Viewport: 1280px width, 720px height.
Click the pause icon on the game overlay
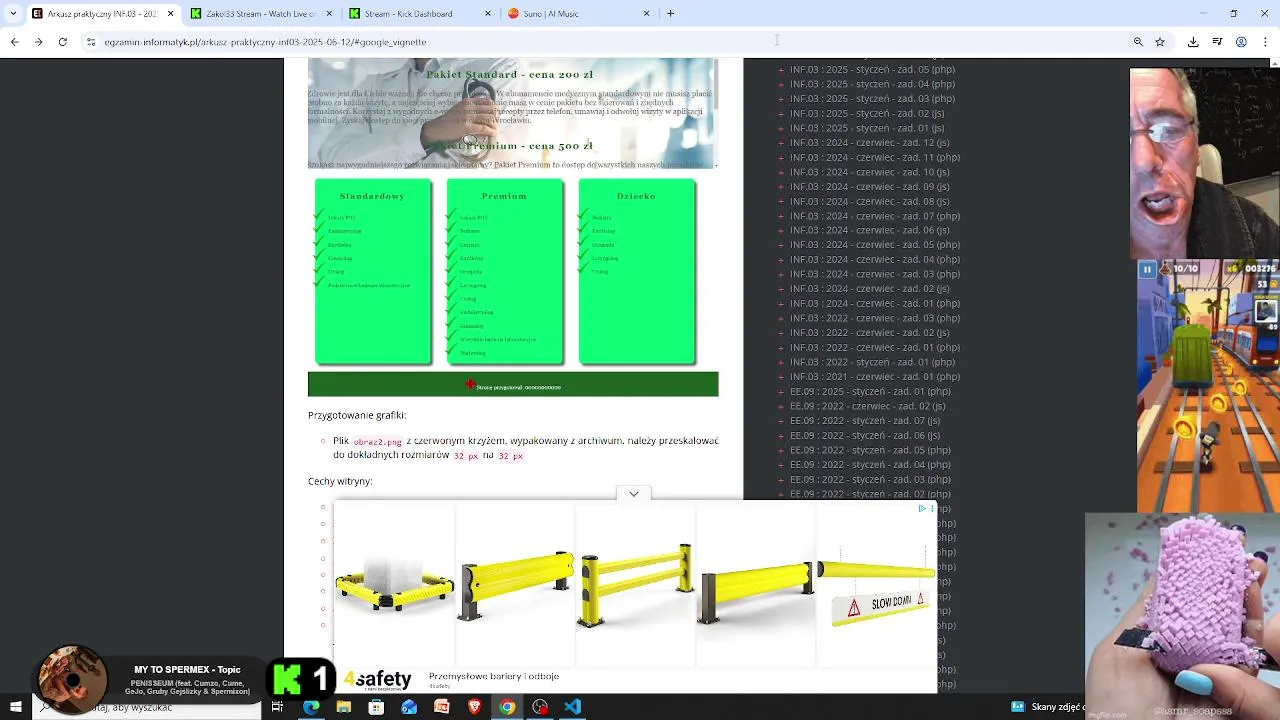pyautogui.click(x=1147, y=269)
